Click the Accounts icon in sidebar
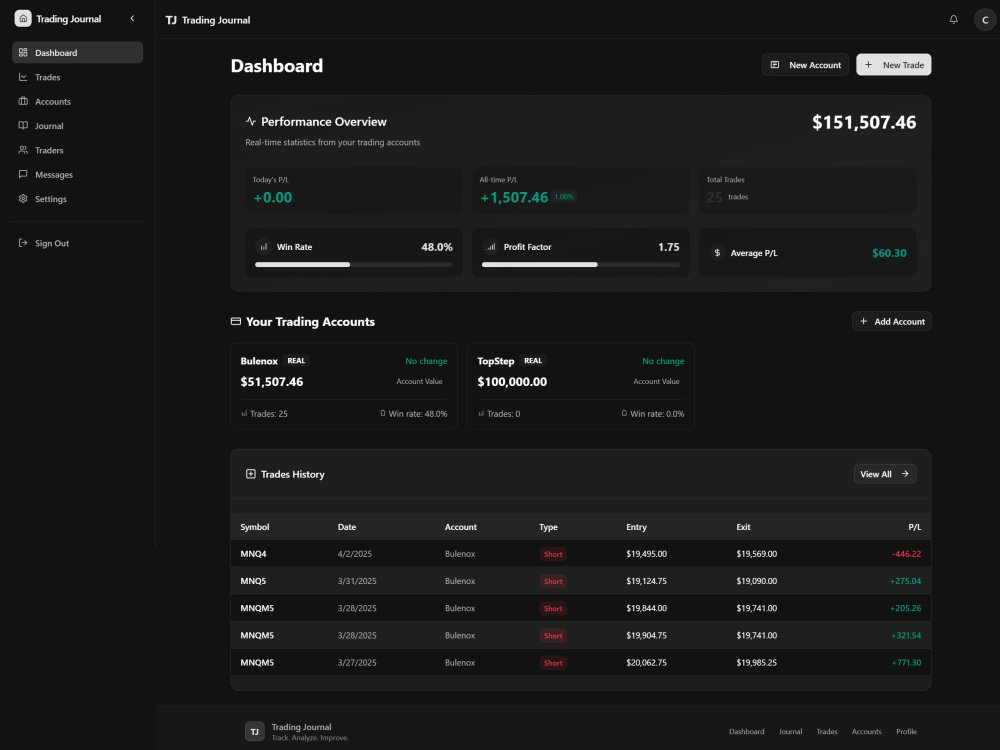 coord(23,101)
